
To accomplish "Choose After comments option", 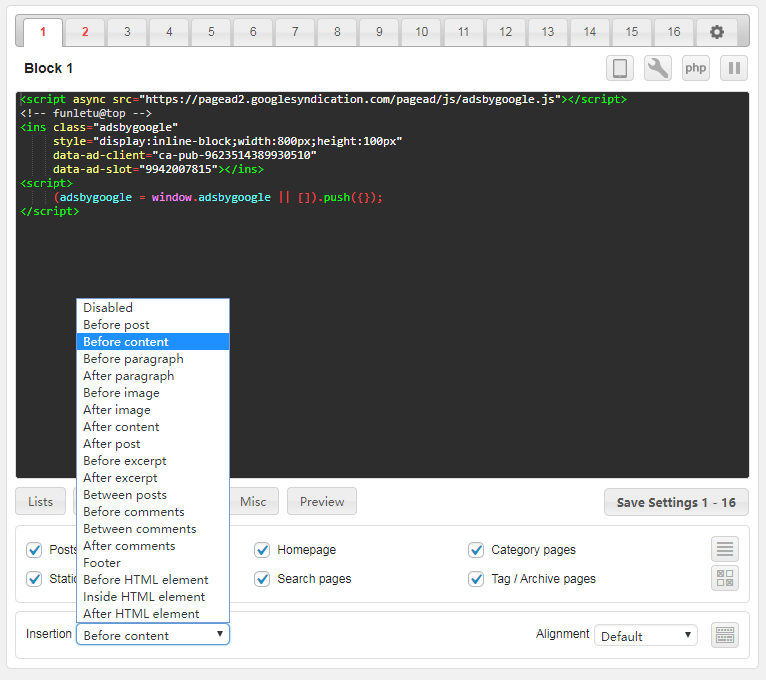I will (x=153, y=546).
